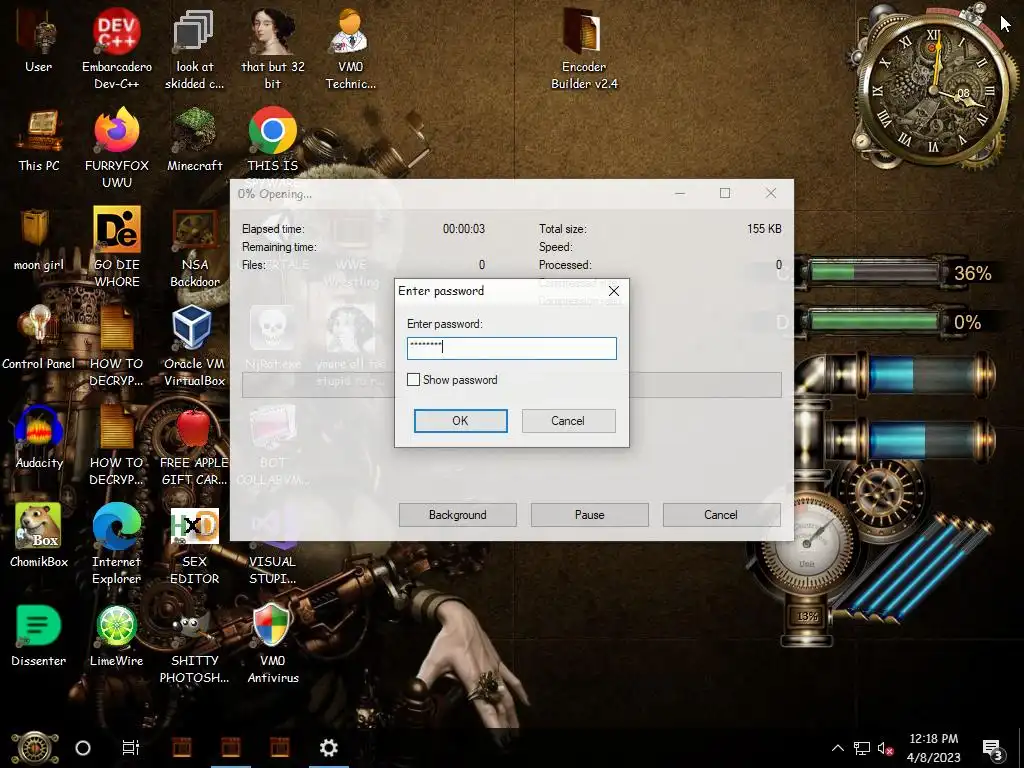
Task: Focus the Enter password text field
Action: point(511,348)
